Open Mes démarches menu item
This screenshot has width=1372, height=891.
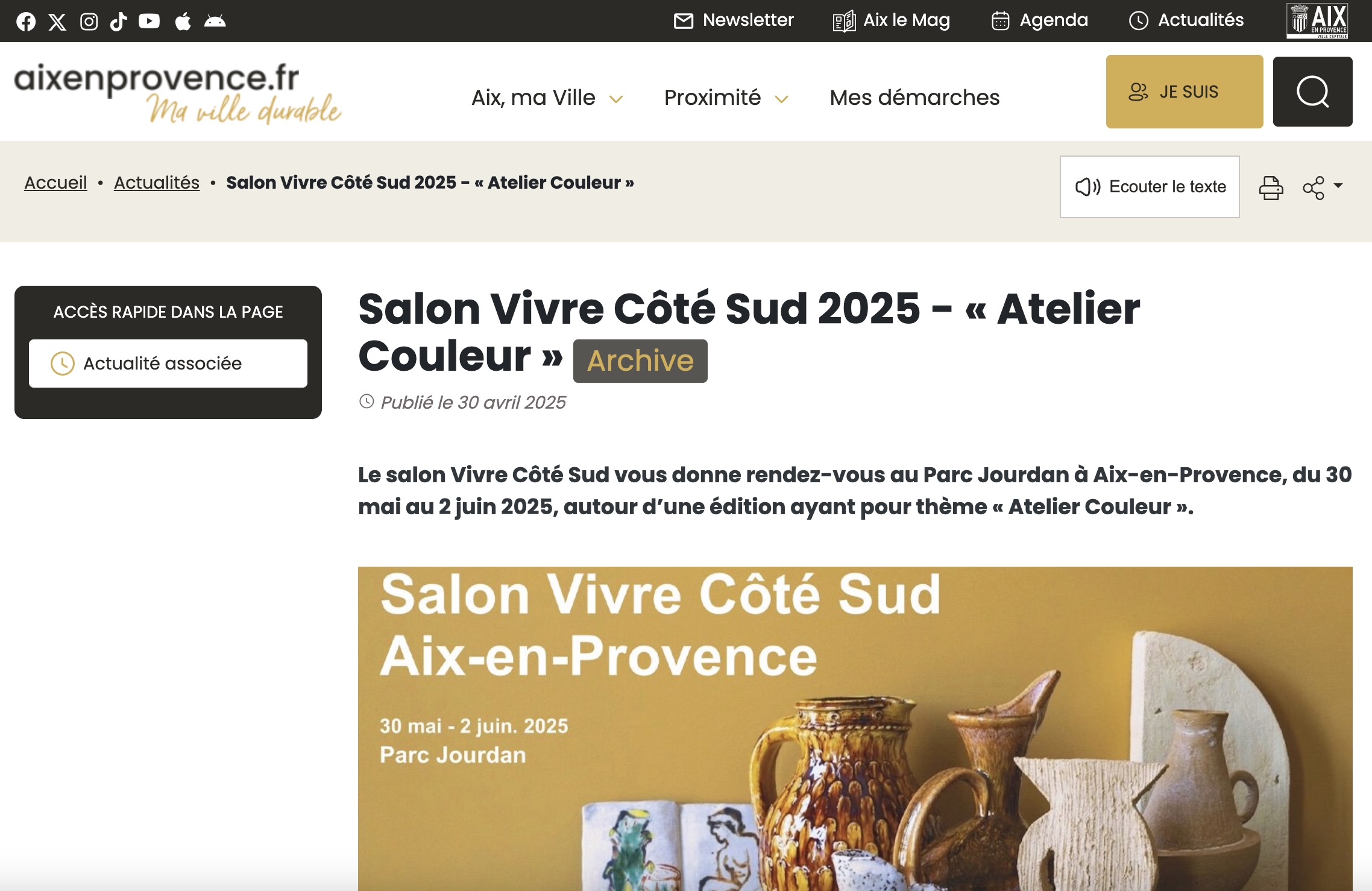(x=914, y=98)
